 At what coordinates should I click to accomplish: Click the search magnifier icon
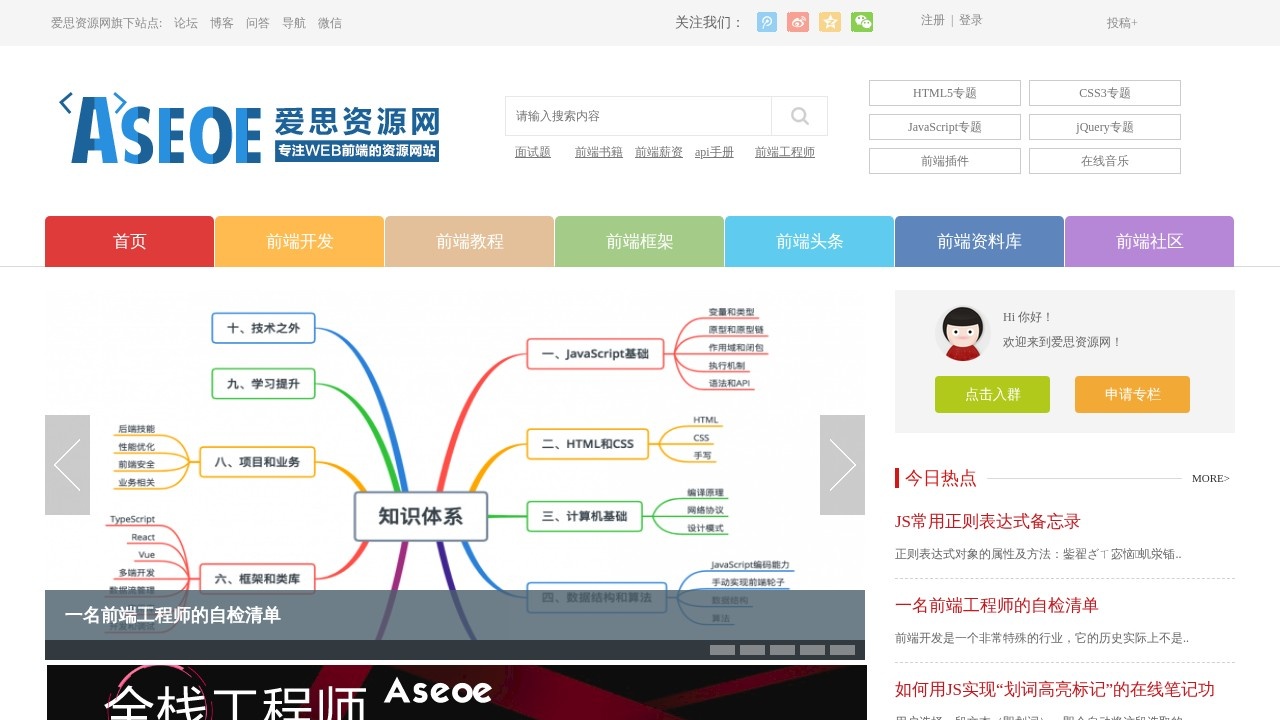799,115
